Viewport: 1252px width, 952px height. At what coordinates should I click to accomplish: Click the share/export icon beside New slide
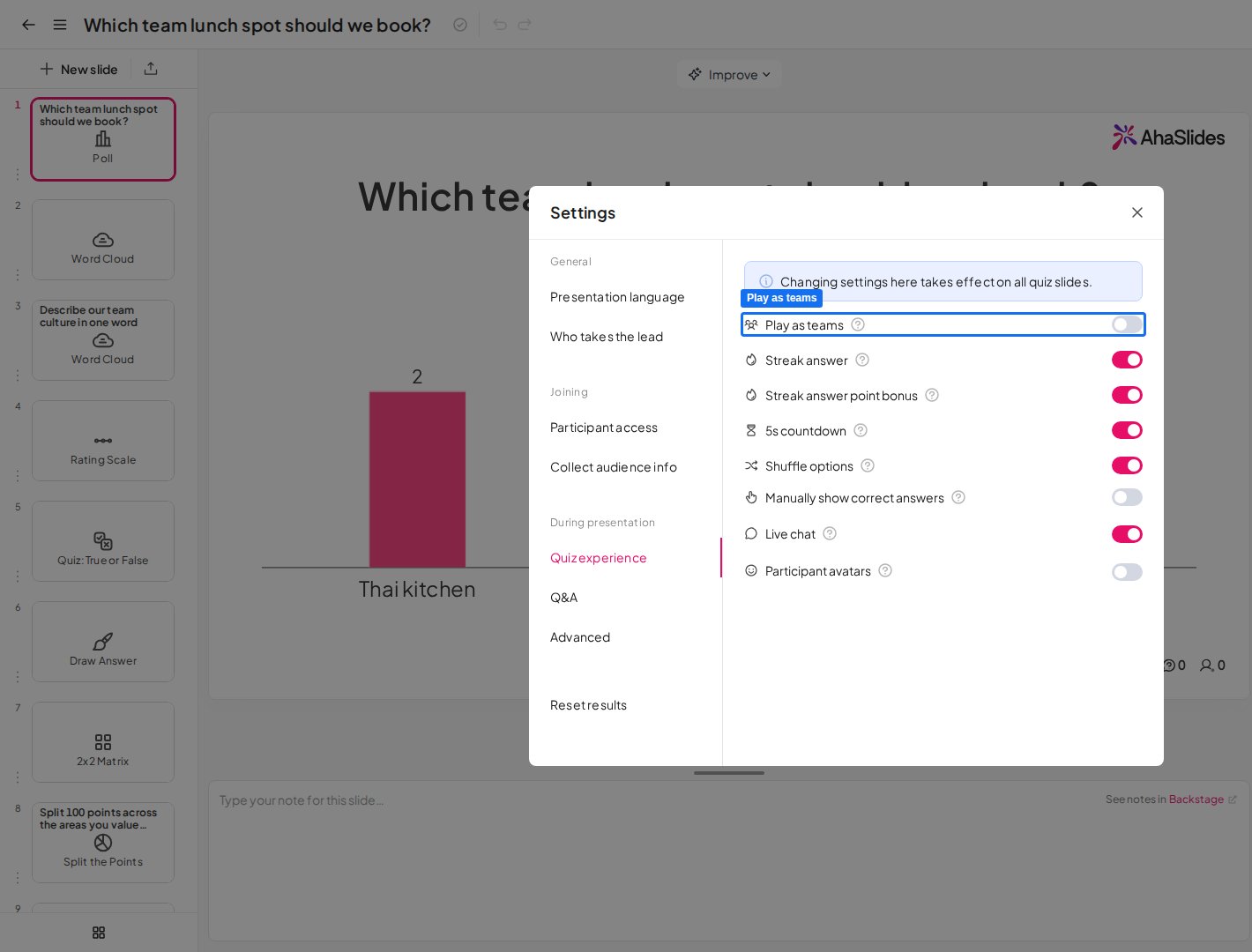pos(151,69)
